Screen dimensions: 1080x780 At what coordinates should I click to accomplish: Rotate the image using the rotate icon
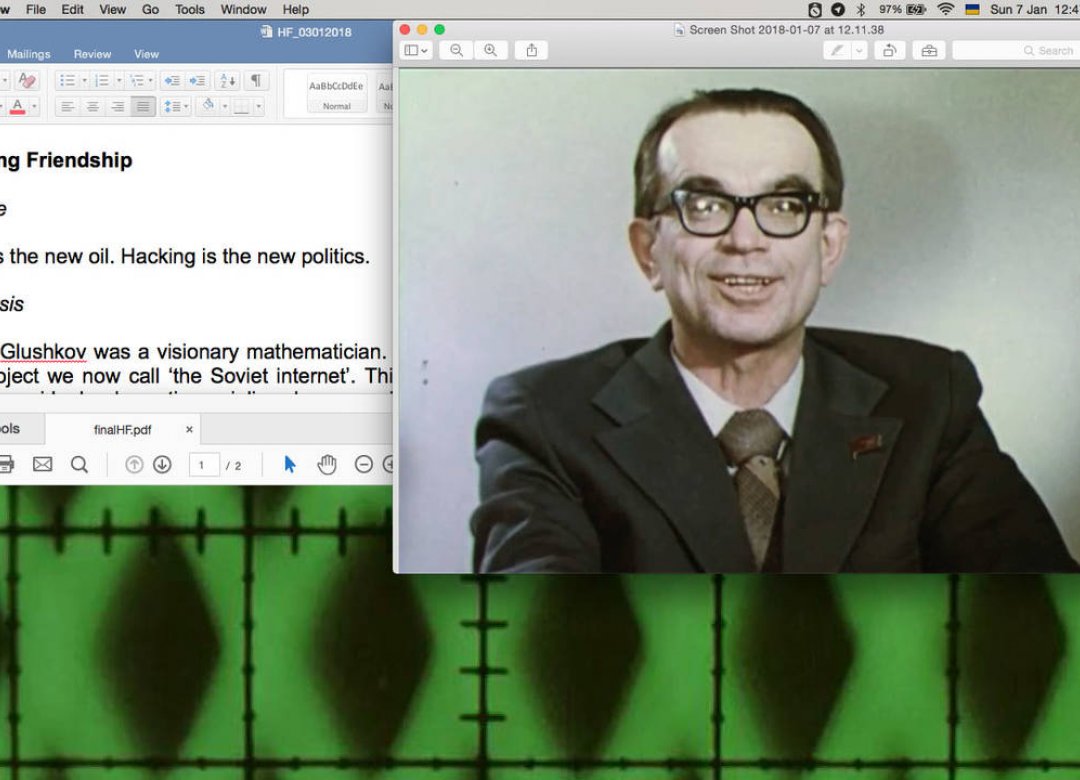890,50
